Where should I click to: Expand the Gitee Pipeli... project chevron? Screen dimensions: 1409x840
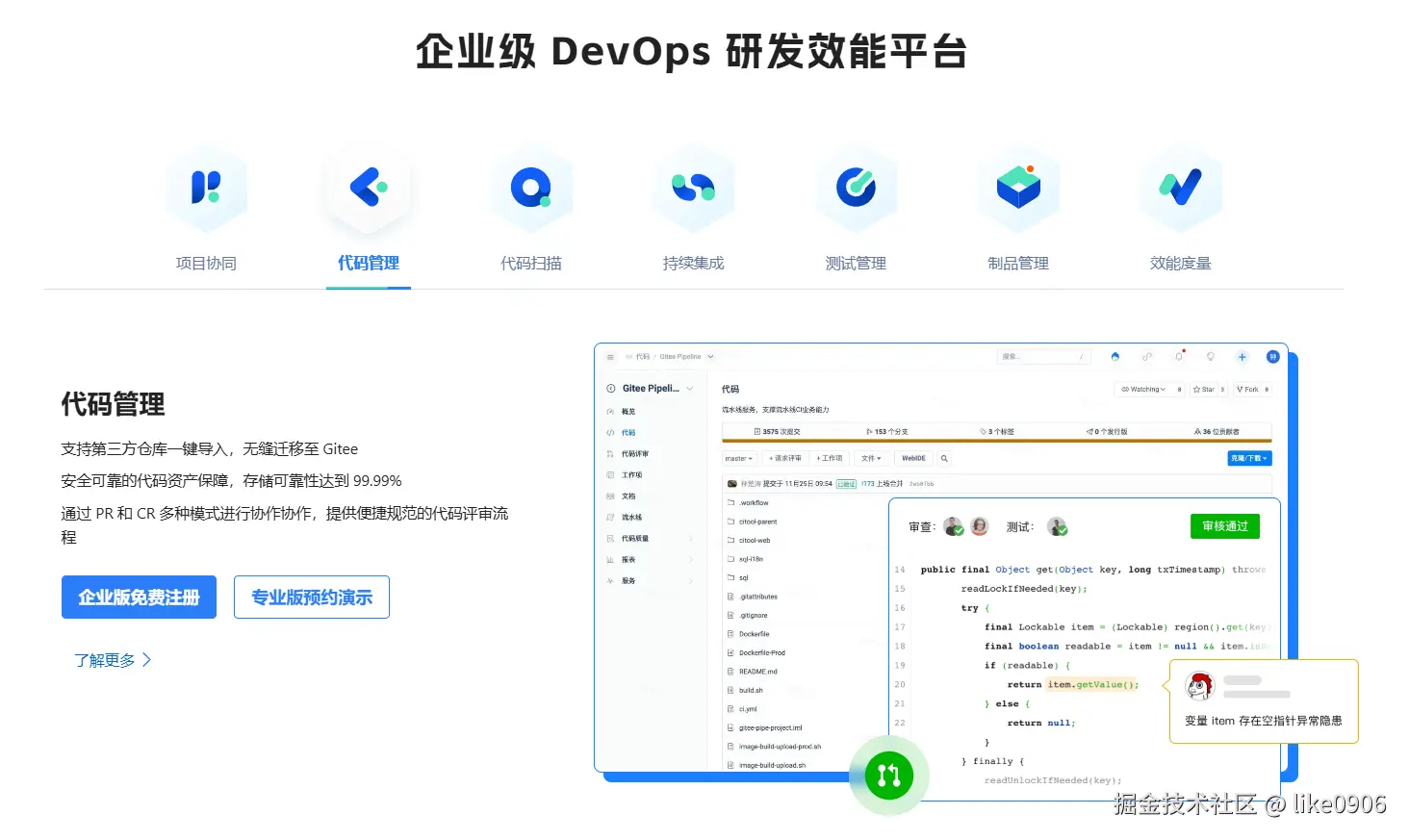[690, 389]
